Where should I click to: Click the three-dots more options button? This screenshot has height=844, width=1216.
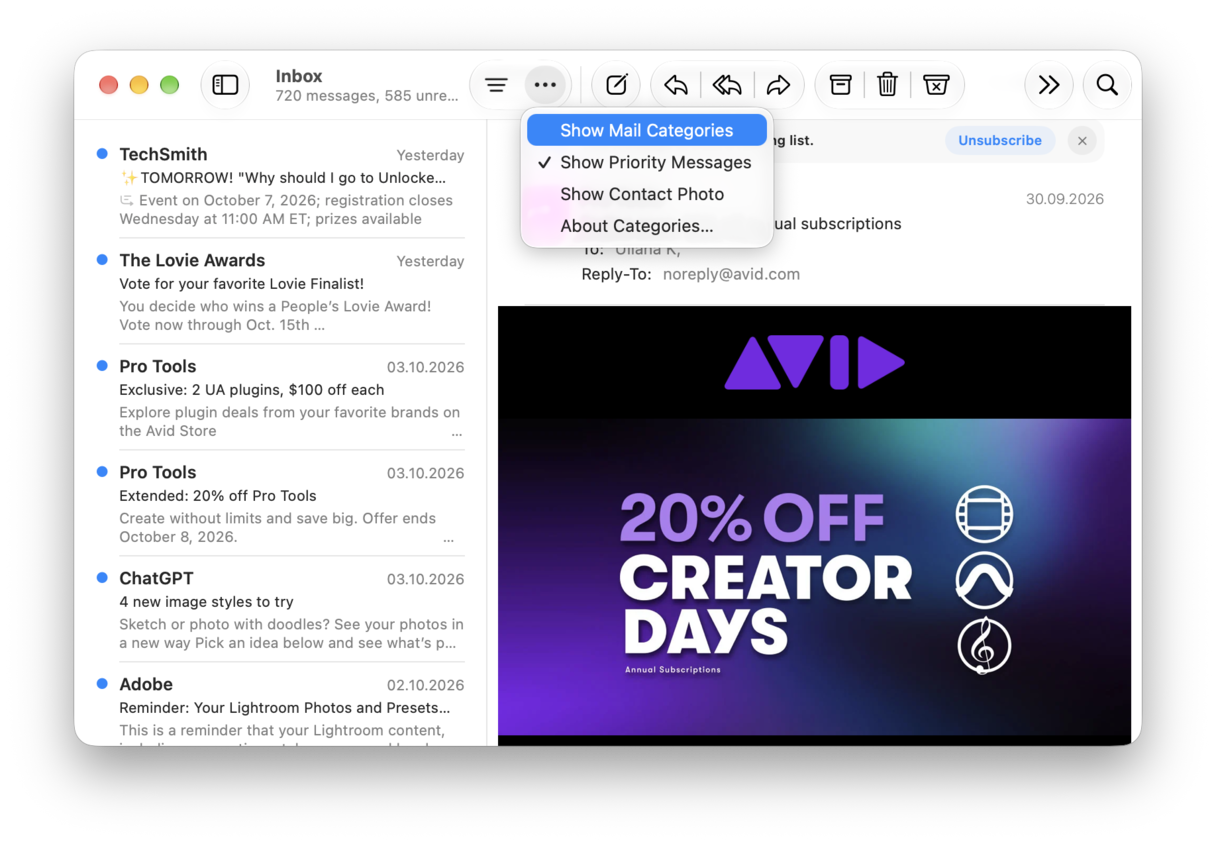click(x=545, y=85)
